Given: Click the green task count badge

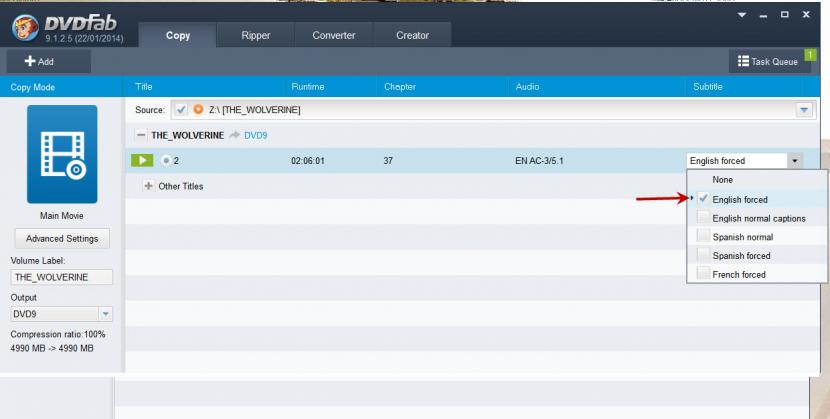Looking at the screenshot, I should [810, 54].
